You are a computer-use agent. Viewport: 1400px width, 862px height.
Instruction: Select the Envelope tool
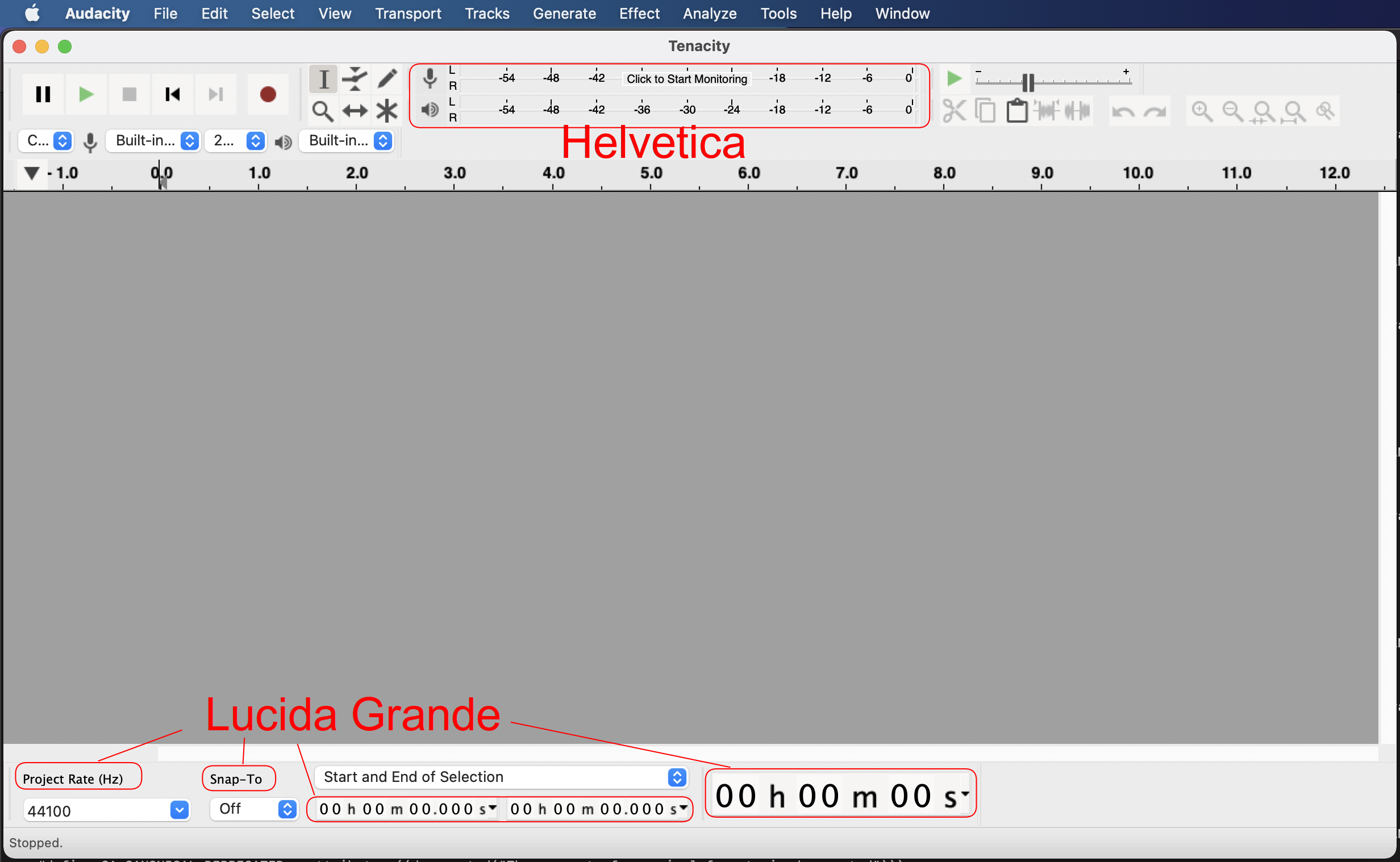(355, 79)
